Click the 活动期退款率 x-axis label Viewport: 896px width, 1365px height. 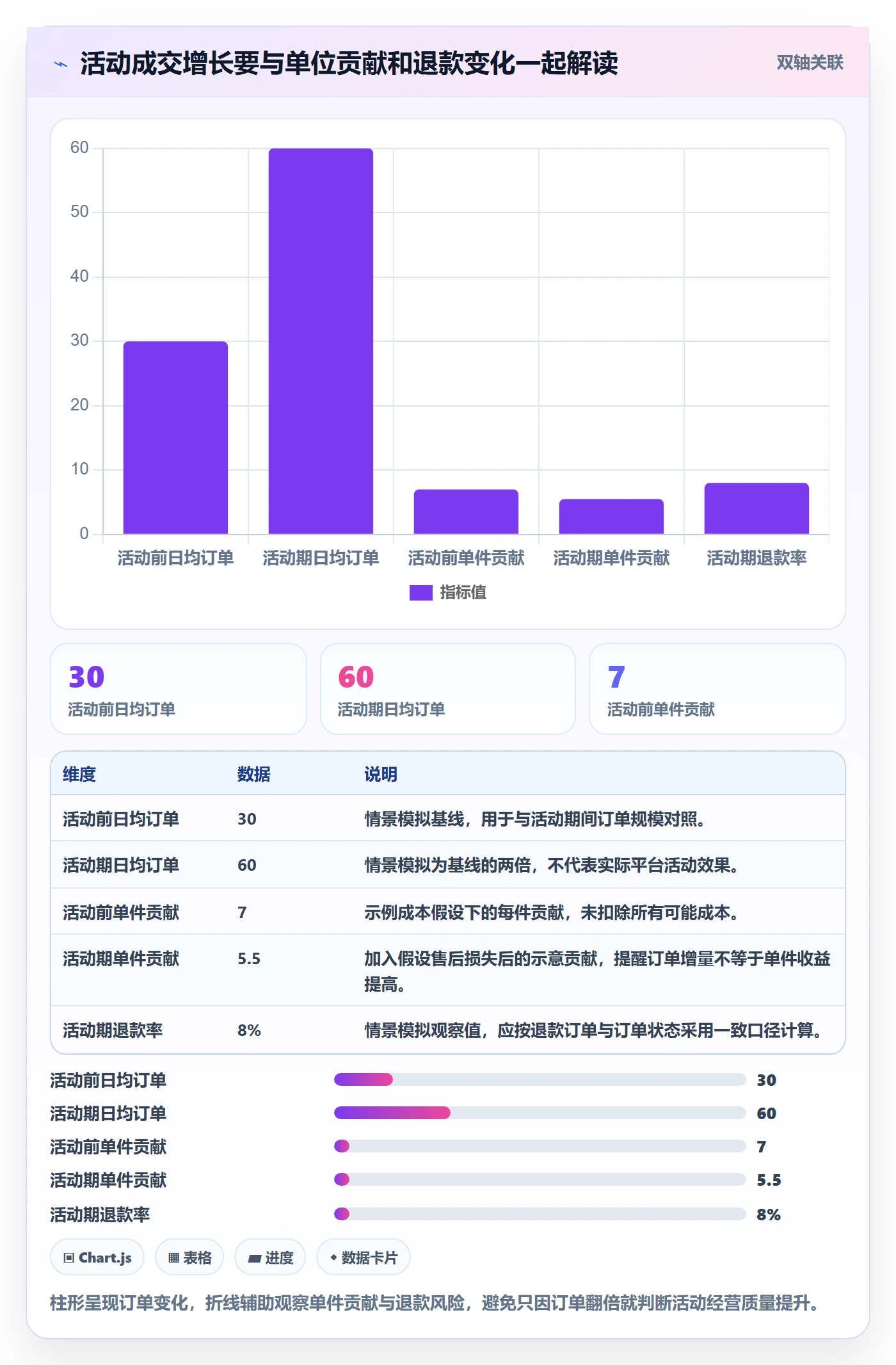[x=756, y=558]
